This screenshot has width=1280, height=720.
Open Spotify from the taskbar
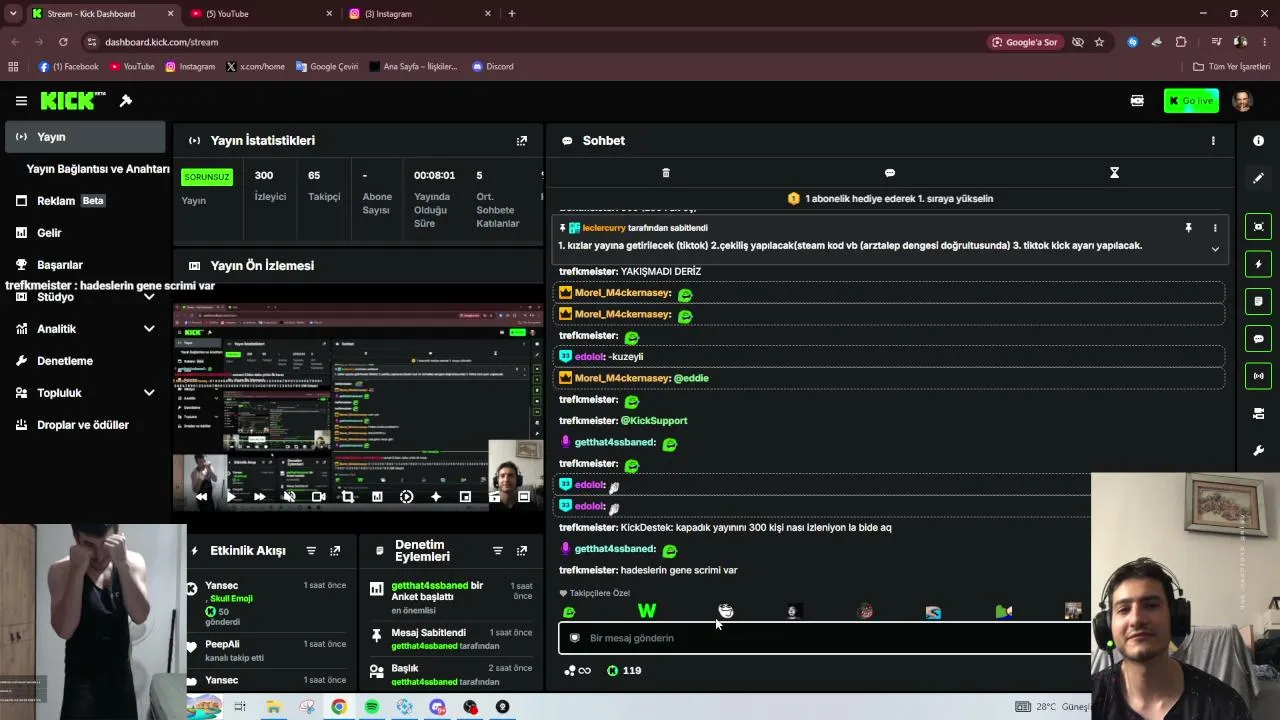point(372,707)
